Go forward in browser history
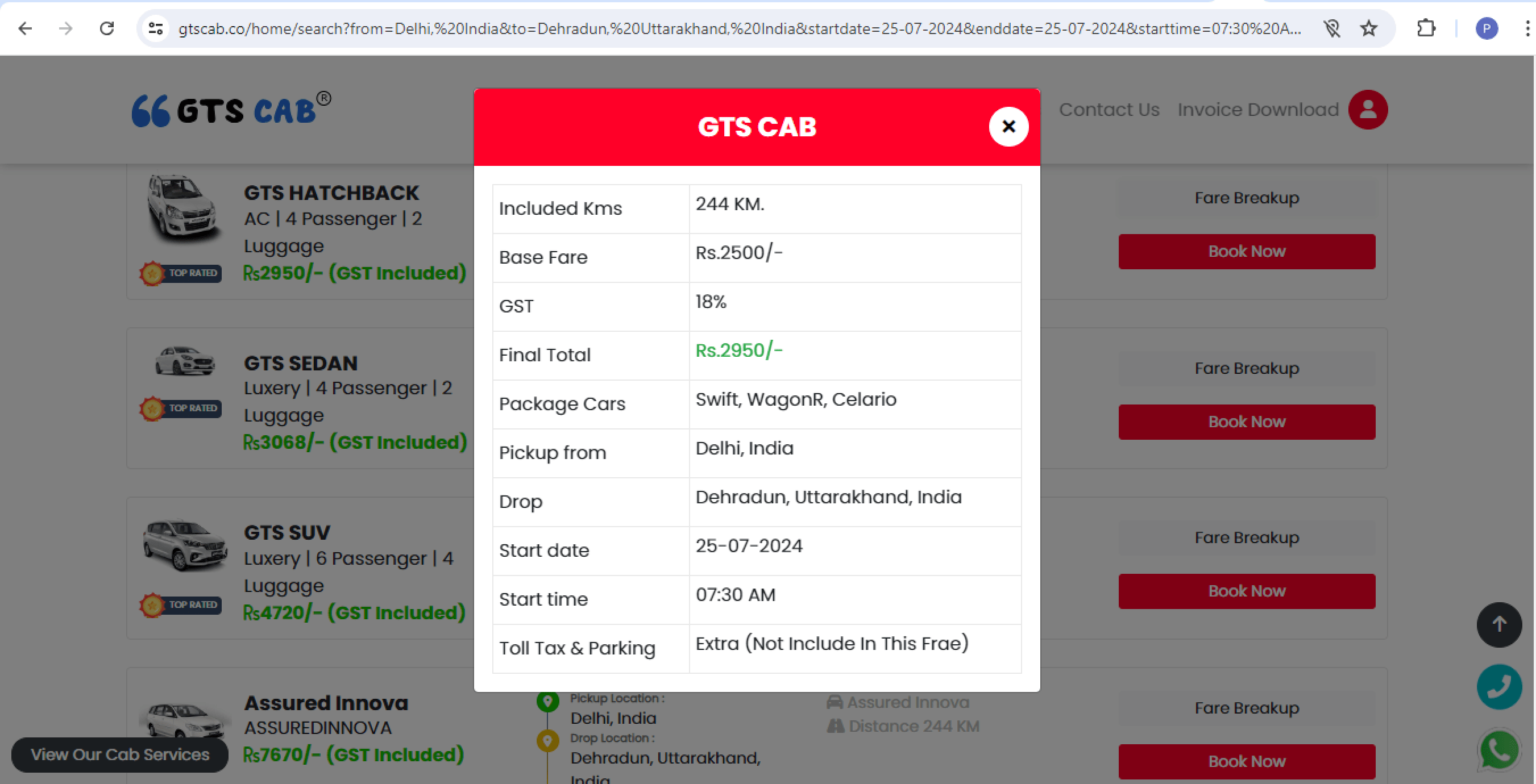 tap(65, 28)
